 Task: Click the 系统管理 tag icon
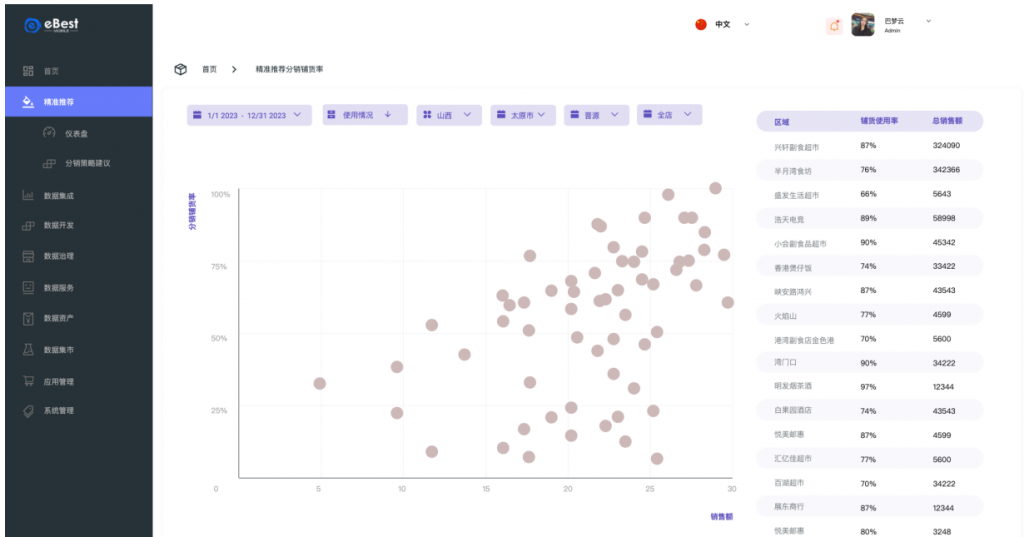pos(28,411)
